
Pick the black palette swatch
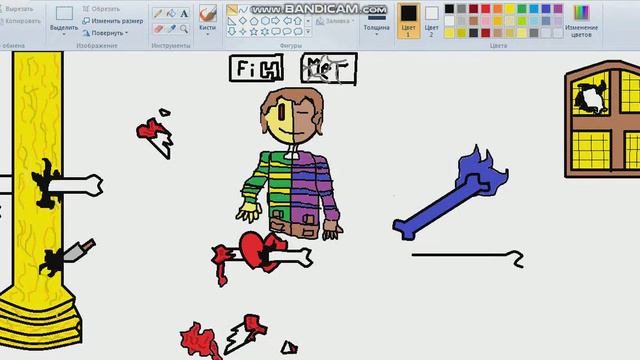[449, 9]
